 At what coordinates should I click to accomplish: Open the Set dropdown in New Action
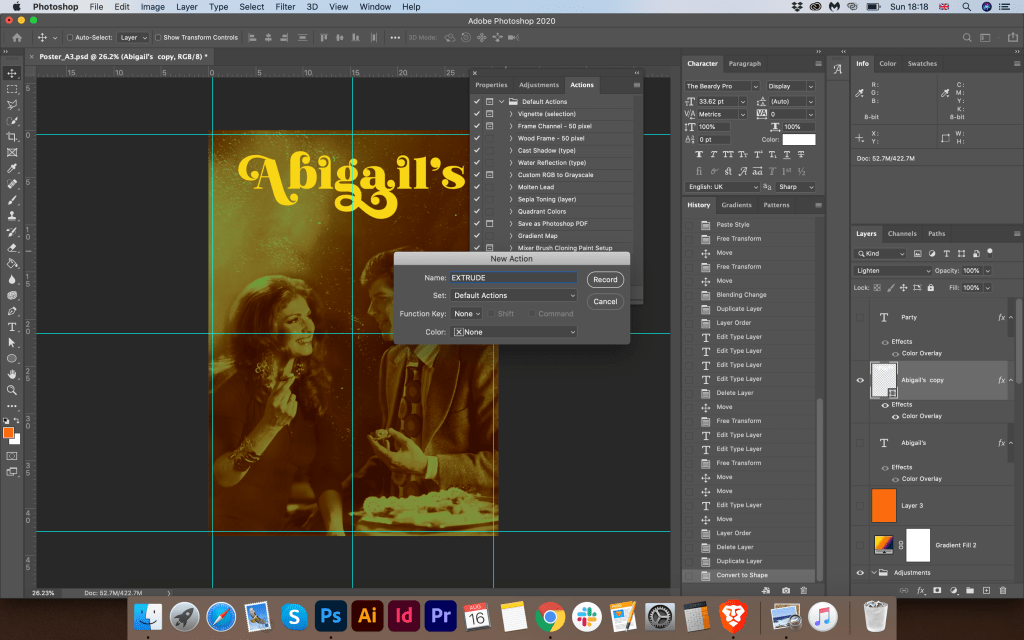click(513, 296)
